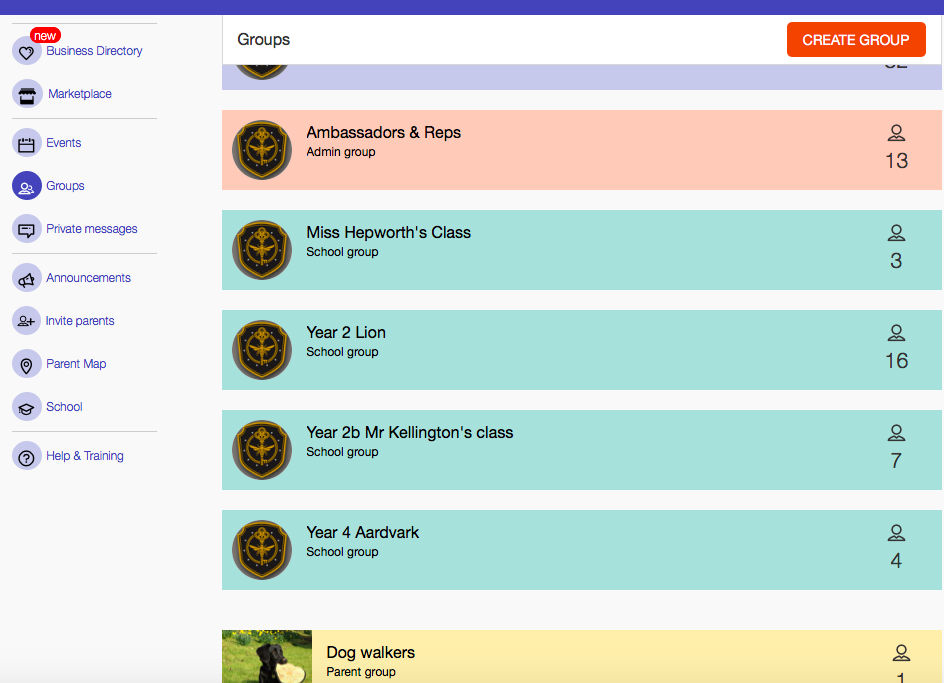The image size is (944, 683).
Task: Open the Ambassadors & Reps group title
Action: [x=384, y=133]
